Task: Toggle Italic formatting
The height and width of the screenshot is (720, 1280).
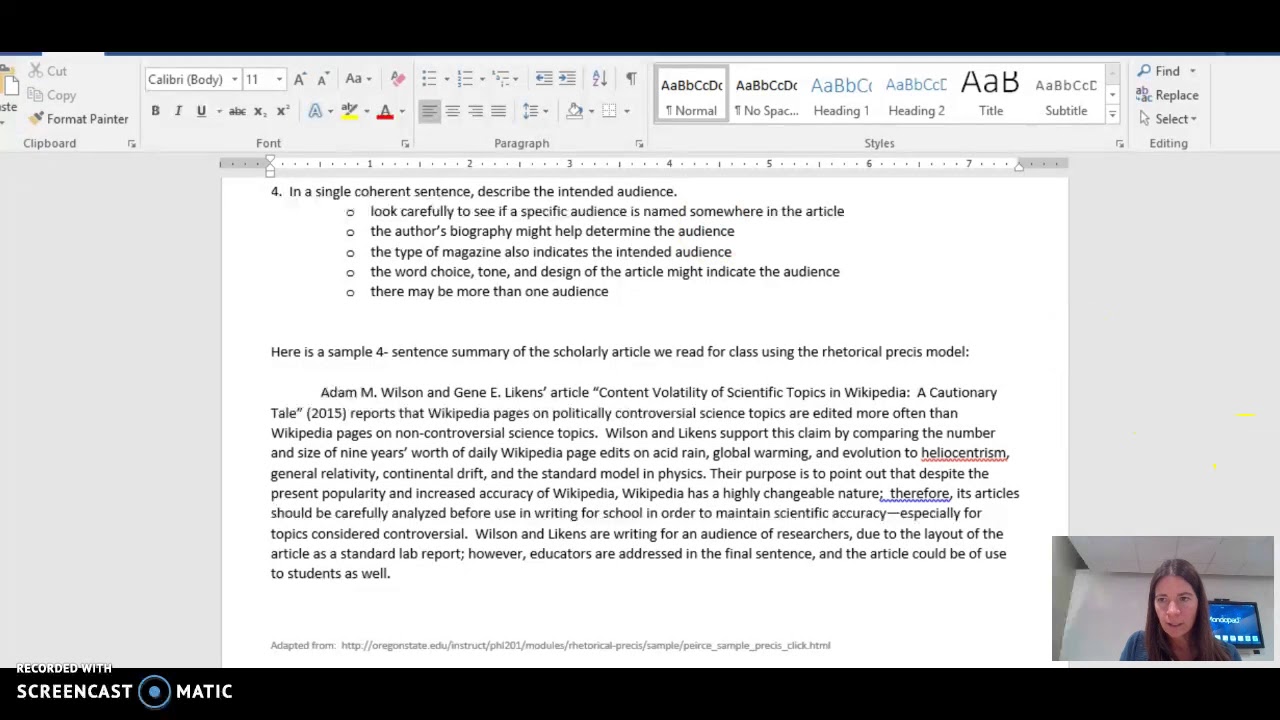Action: (x=178, y=111)
